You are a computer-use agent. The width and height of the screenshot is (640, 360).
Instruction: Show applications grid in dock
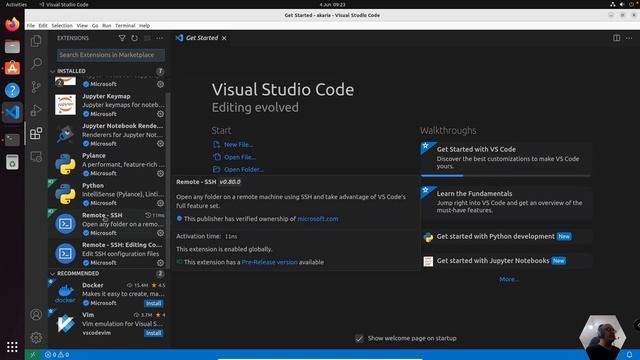(12, 347)
